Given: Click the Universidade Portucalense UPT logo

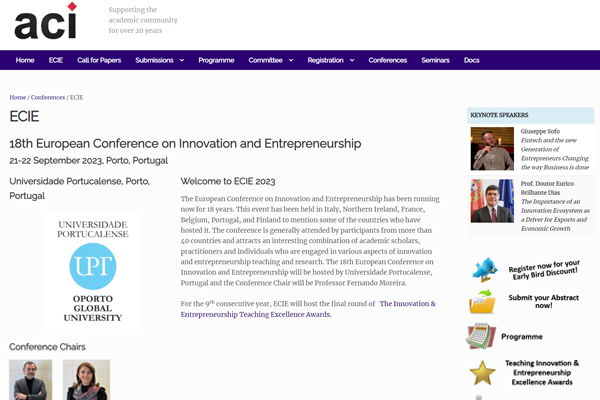Looking at the screenshot, I should click(92, 270).
